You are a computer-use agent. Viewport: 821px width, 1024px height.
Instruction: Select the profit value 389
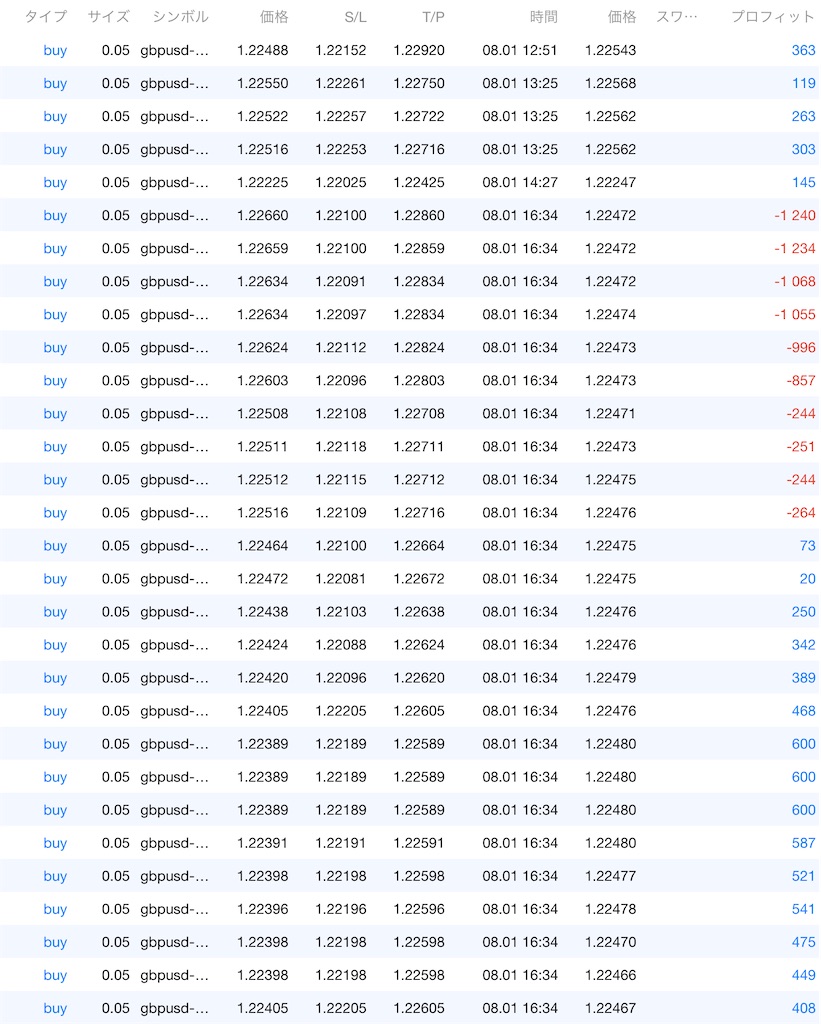[x=803, y=678]
